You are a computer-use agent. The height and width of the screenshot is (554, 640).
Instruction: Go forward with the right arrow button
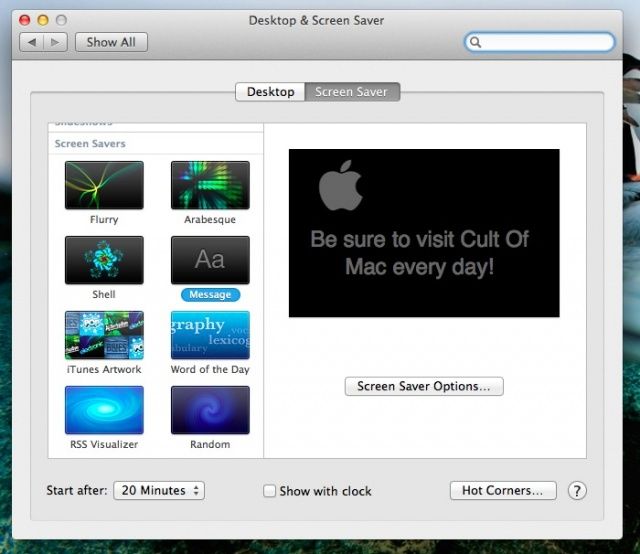tap(56, 42)
